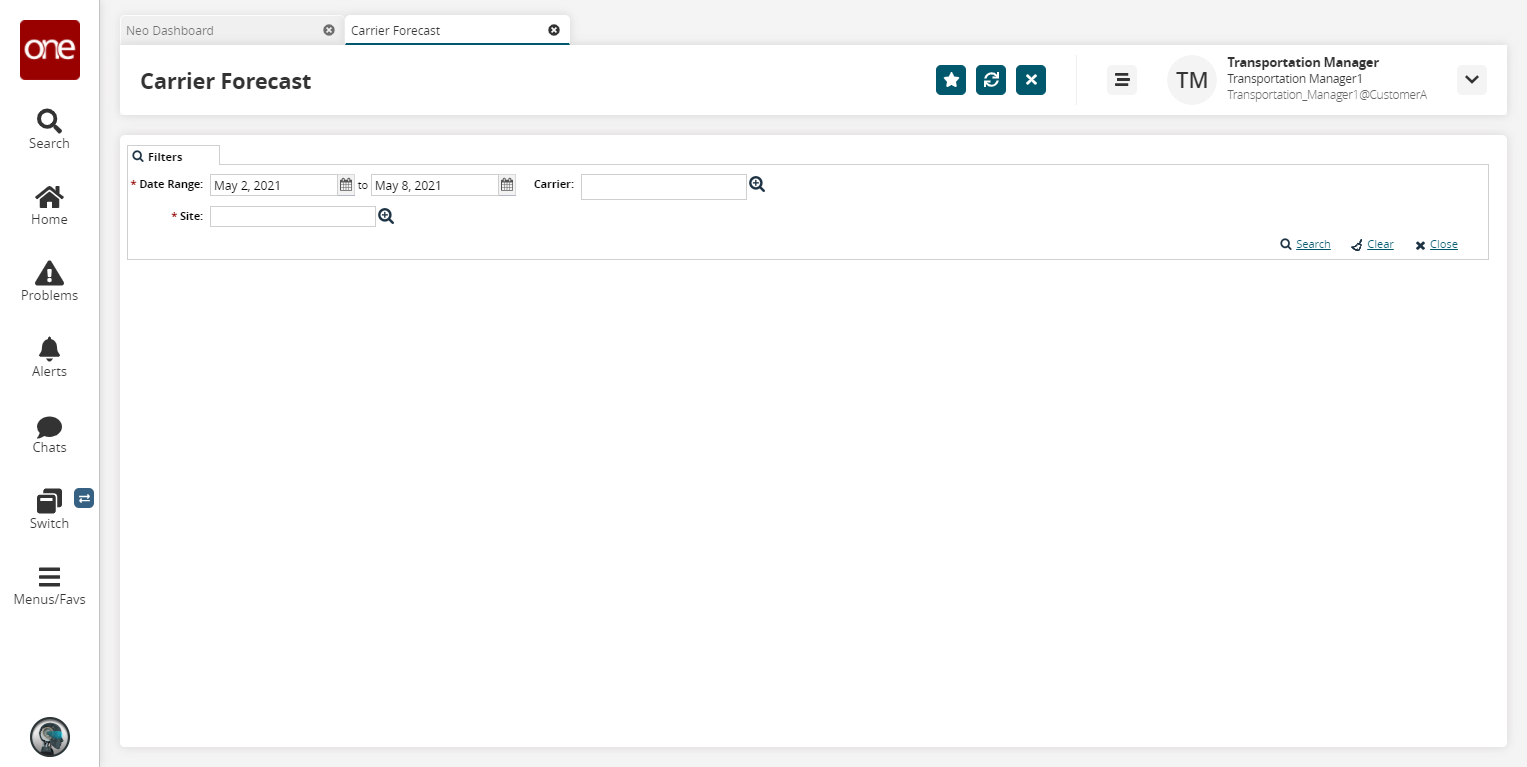View Alerts bell icon
Image resolution: width=1527 pixels, height=767 pixels.
point(49,348)
